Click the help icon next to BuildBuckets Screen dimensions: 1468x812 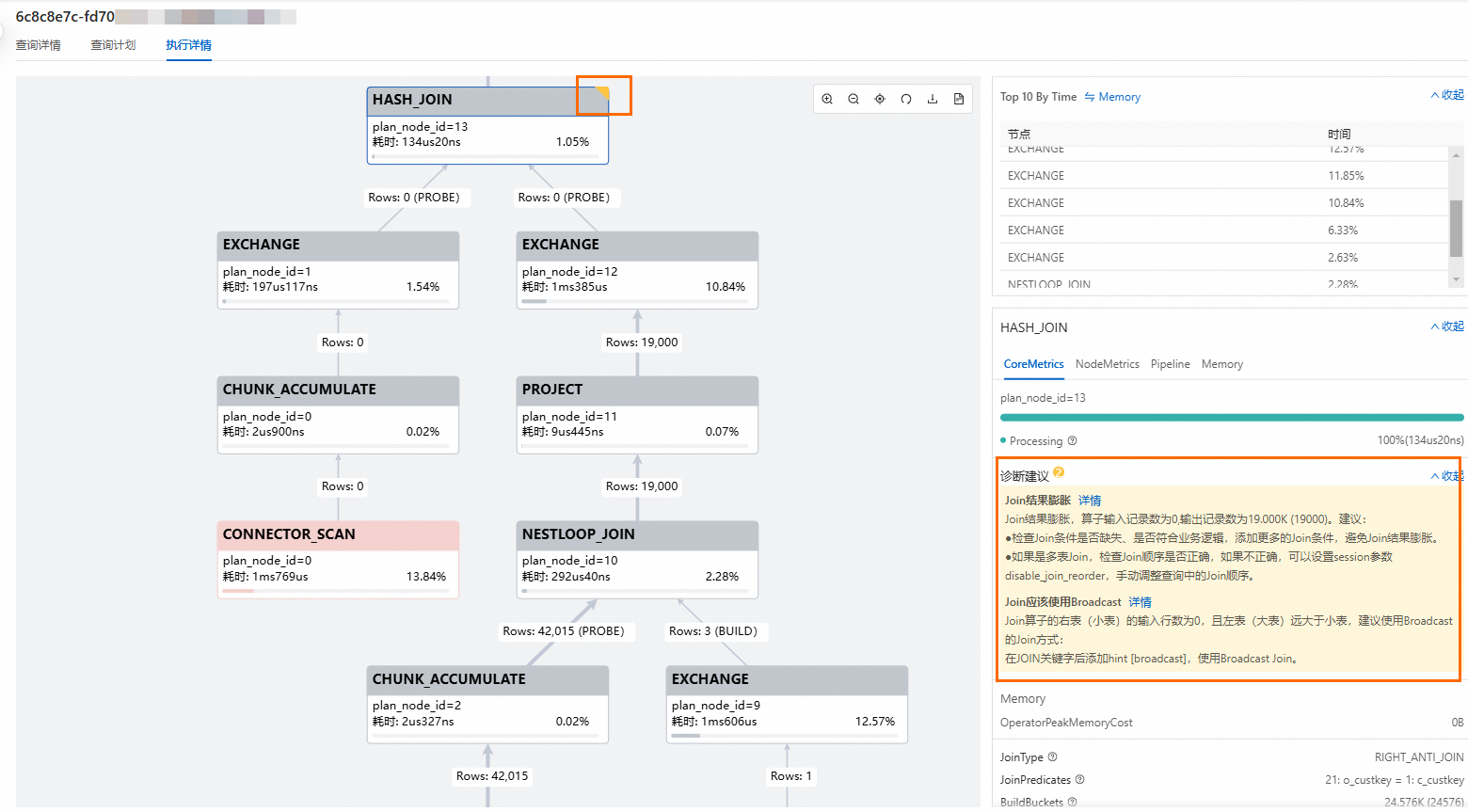1072,802
